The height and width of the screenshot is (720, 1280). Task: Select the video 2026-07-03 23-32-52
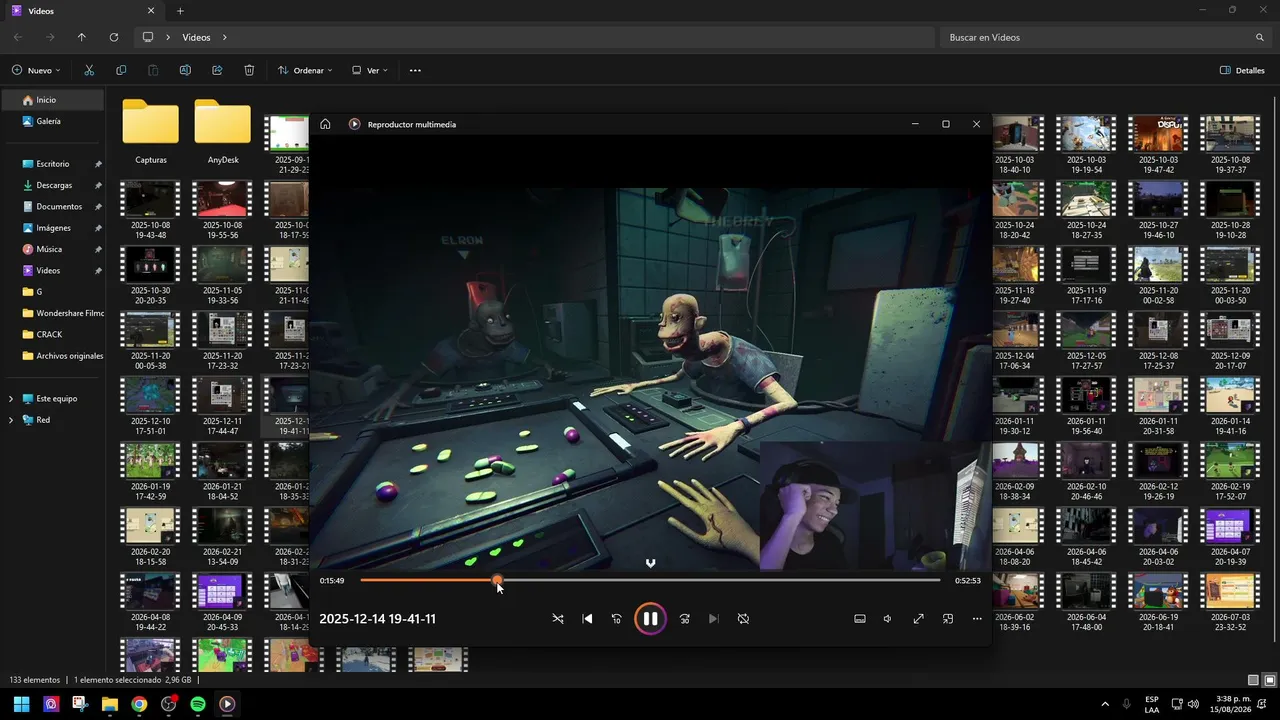(1229, 601)
